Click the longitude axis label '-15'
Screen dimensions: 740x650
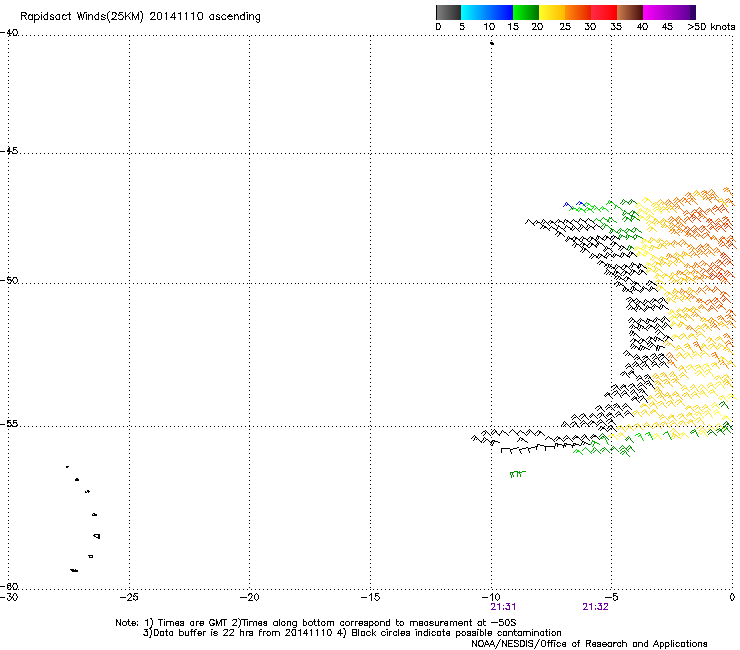[x=370, y=598]
